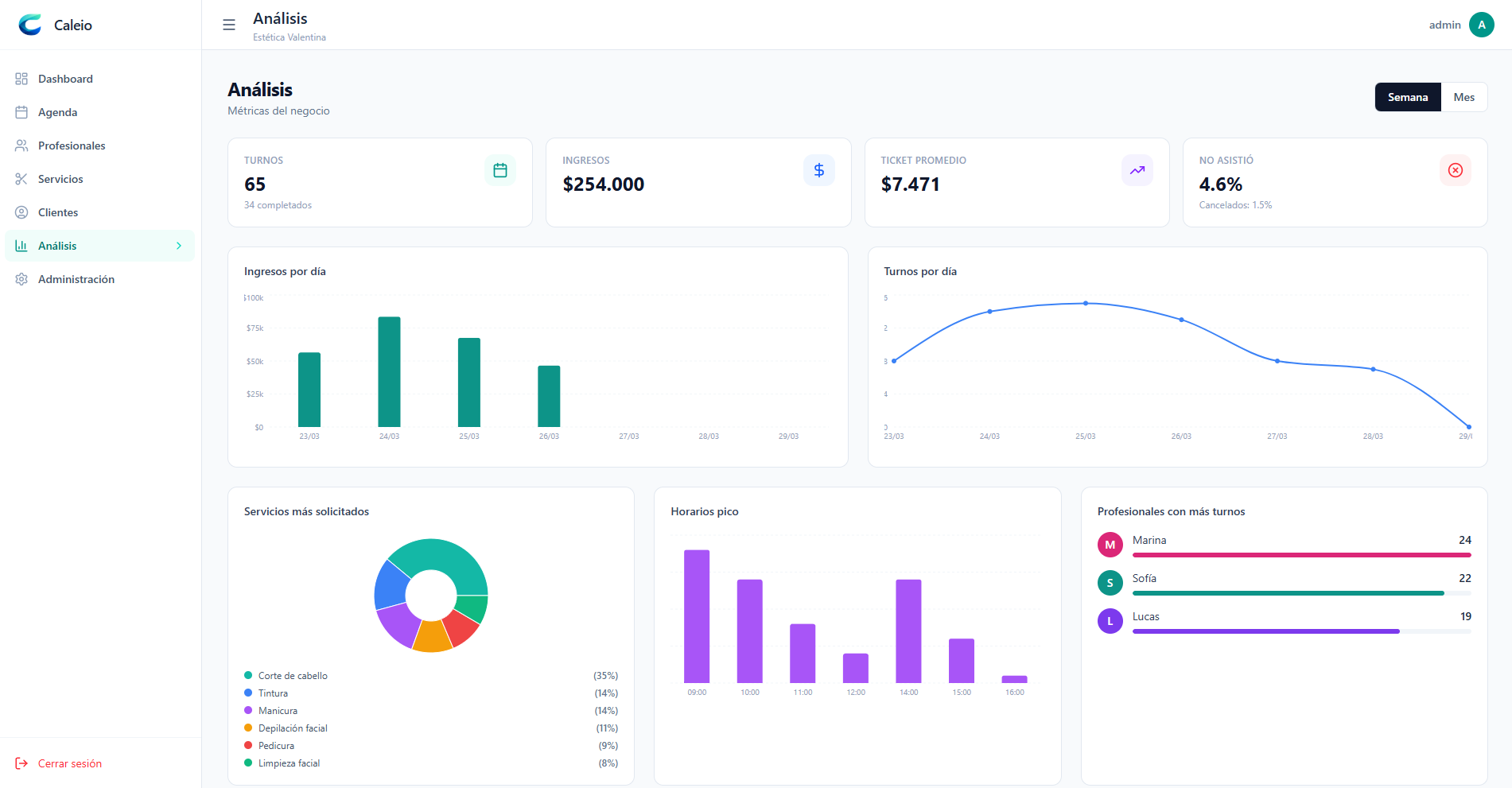Click the 24/03 income bar

[389, 372]
